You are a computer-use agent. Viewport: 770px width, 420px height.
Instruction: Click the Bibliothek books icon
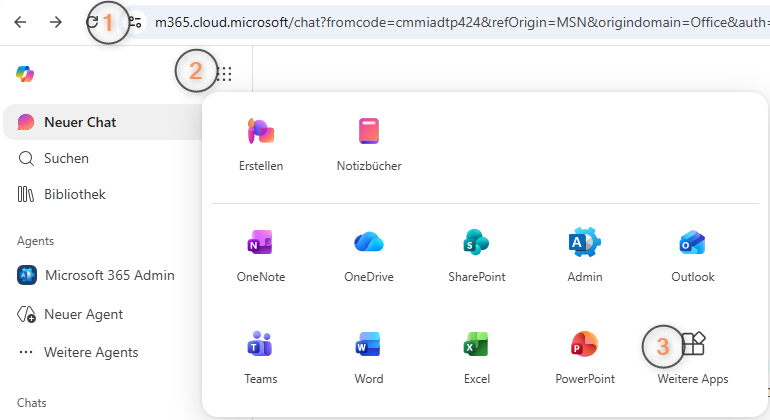coord(26,195)
